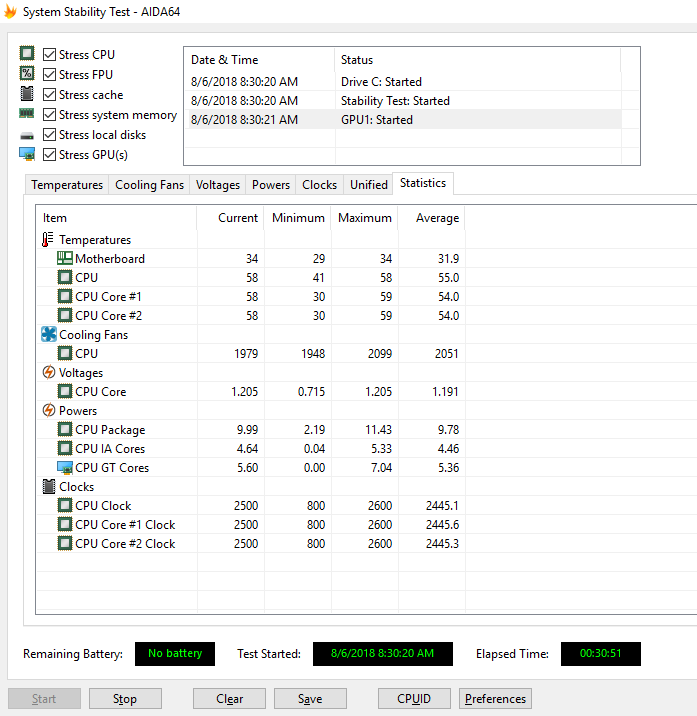
Task: Click the Voltages lightning icon
Action: (48, 372)
